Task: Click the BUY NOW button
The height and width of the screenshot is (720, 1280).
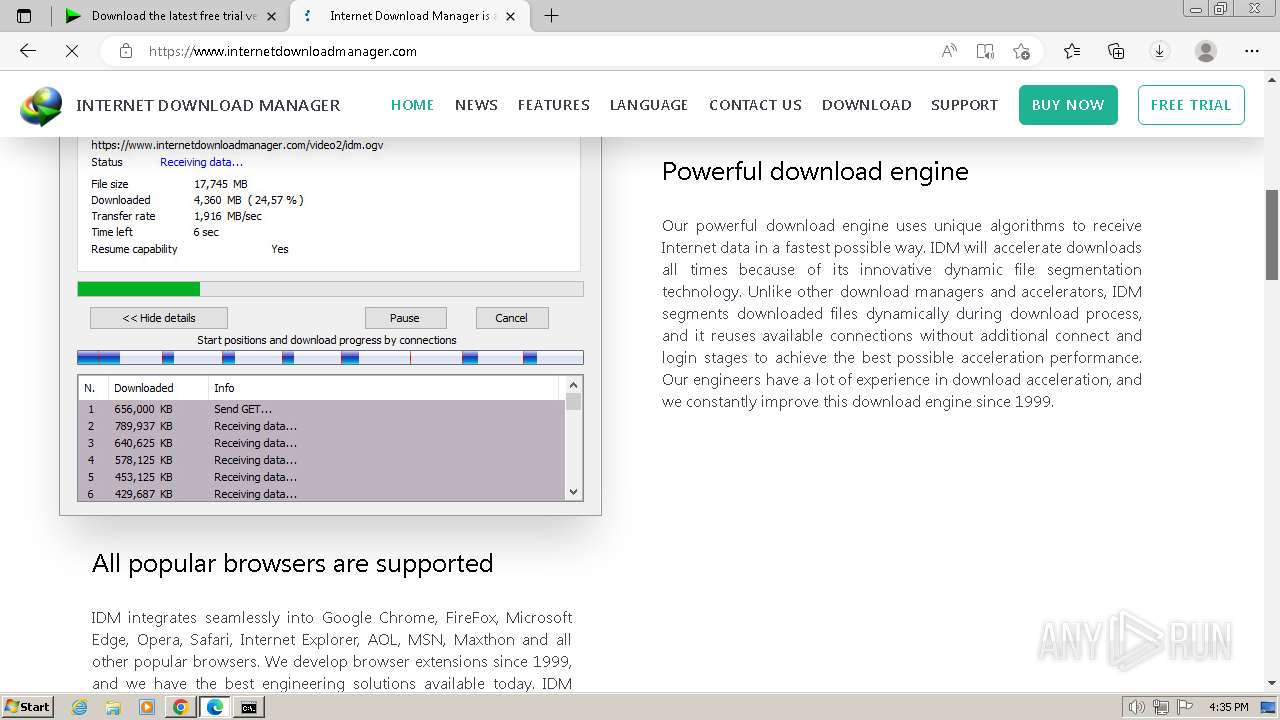Action: (x=1068, y=105)
